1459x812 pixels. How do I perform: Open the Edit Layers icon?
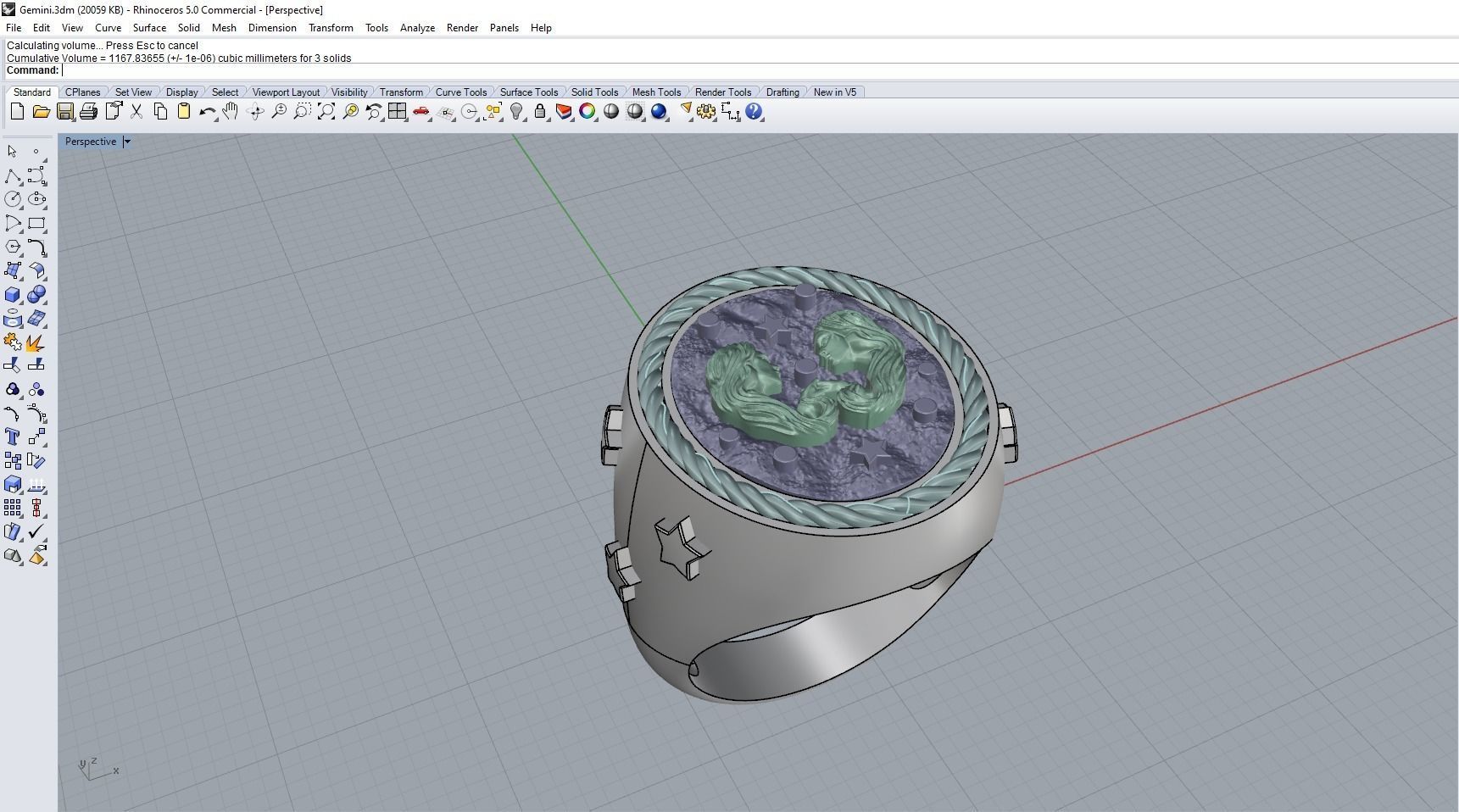click(563, 111)
